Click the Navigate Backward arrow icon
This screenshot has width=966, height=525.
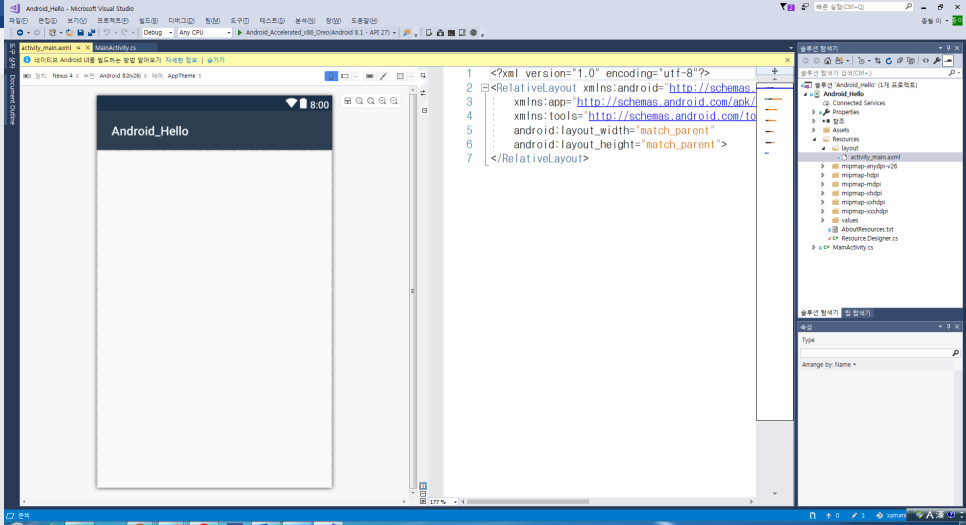coord(20,33)
